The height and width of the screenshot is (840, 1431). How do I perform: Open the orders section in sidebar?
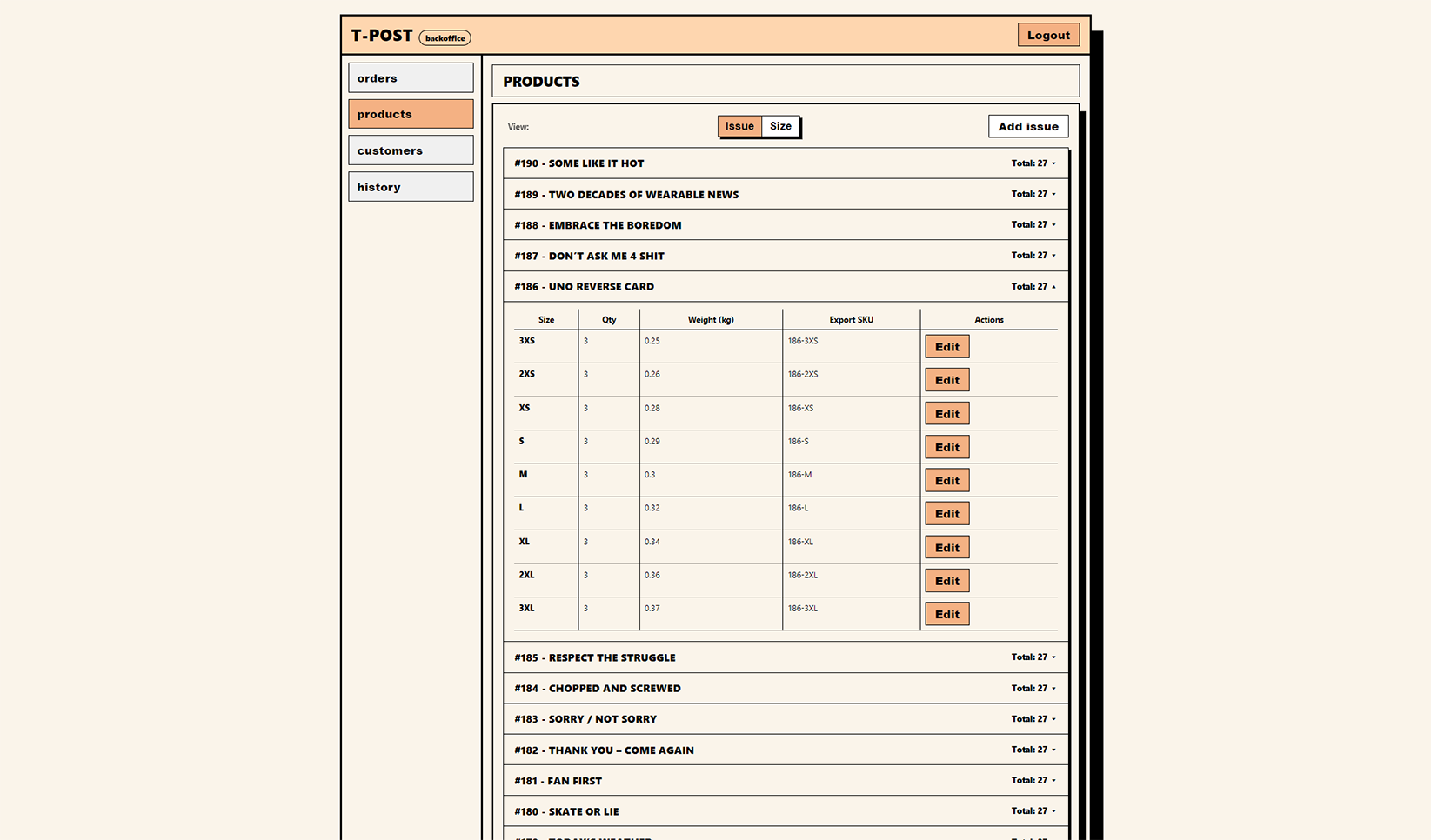pos(410,77)
